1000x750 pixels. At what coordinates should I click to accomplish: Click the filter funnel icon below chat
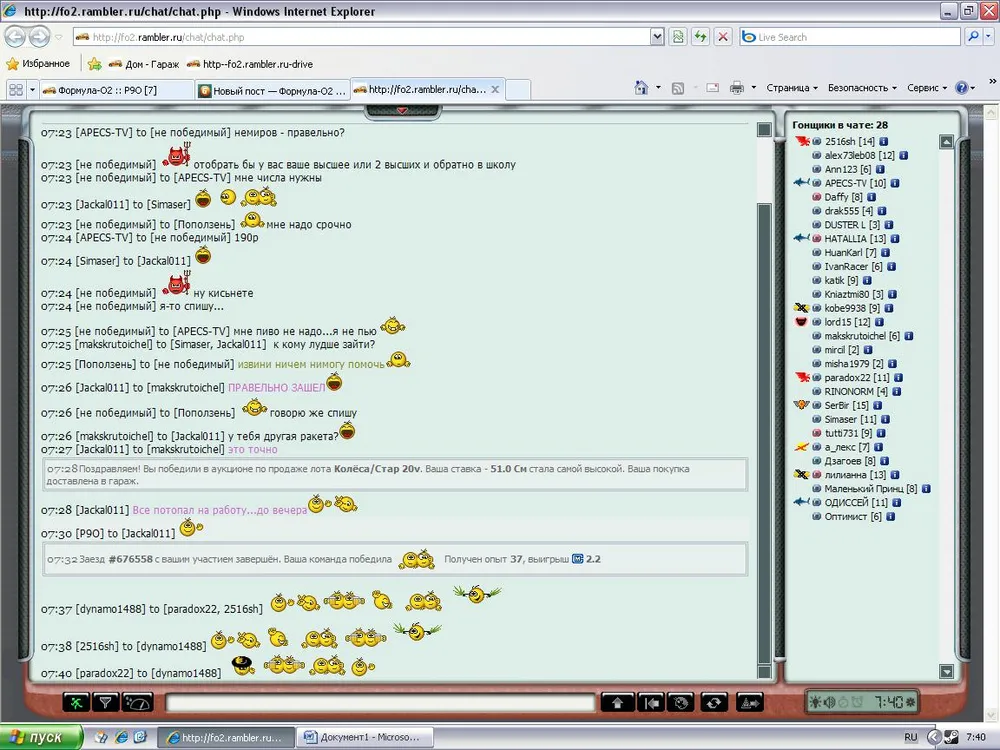coord(107,703)
